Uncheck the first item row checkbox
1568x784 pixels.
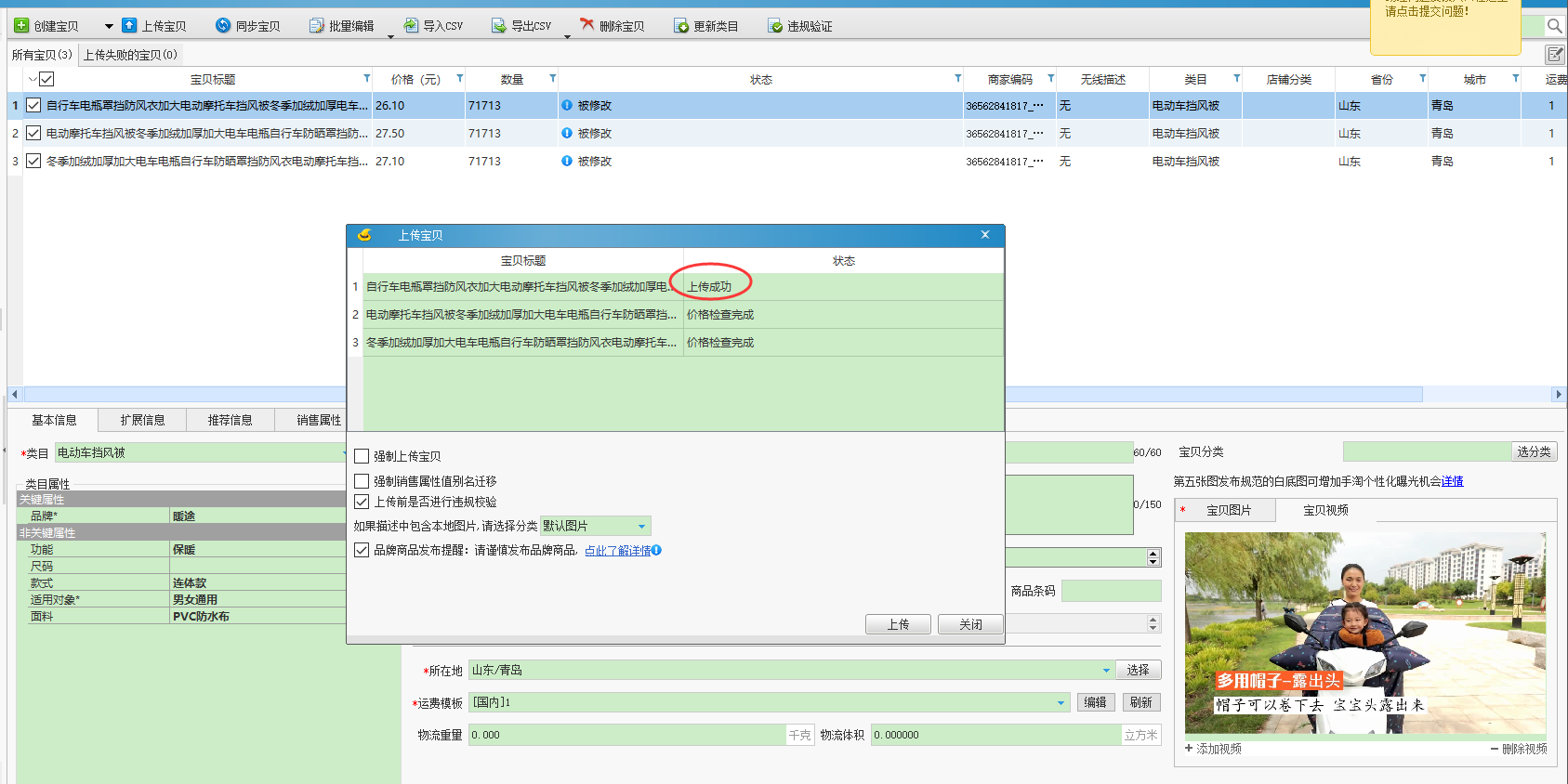point(33,106)
